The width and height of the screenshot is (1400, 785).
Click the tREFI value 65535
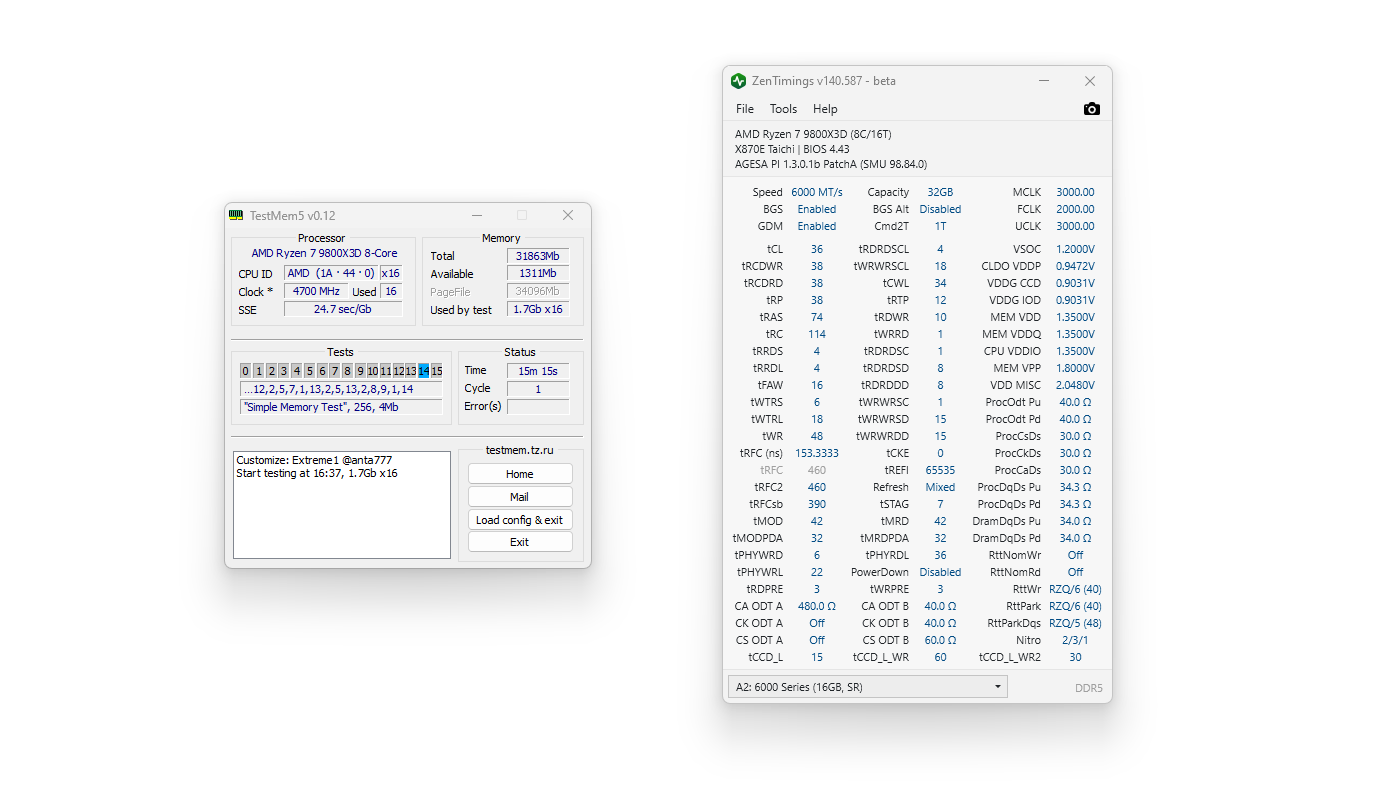[x=940, y=470]
